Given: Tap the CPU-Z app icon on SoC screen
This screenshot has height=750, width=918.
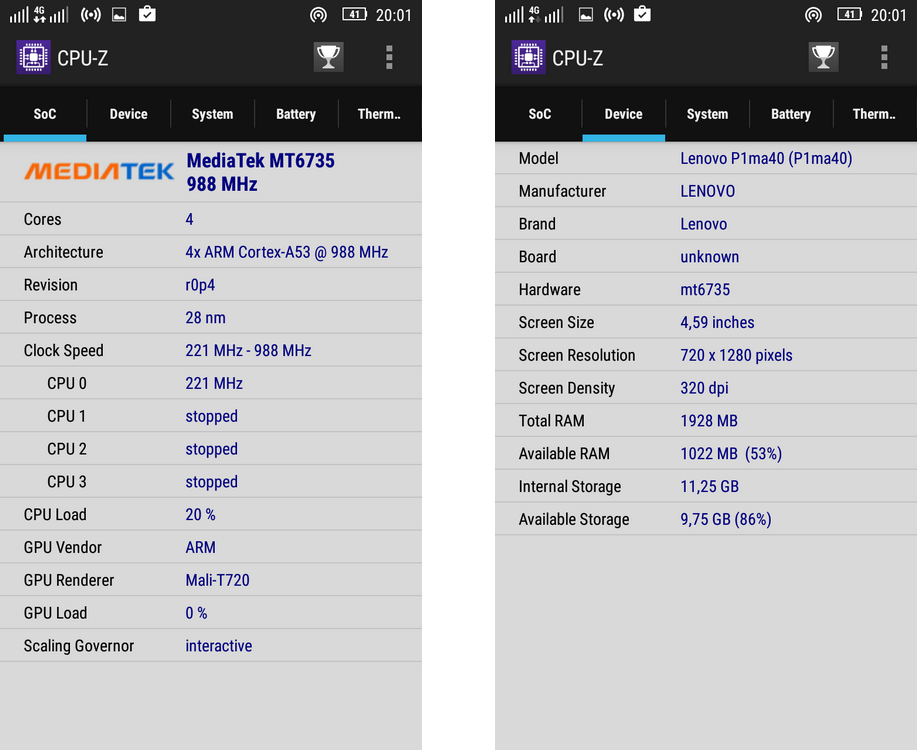Looking at the screenshot, I should point(33,57).
